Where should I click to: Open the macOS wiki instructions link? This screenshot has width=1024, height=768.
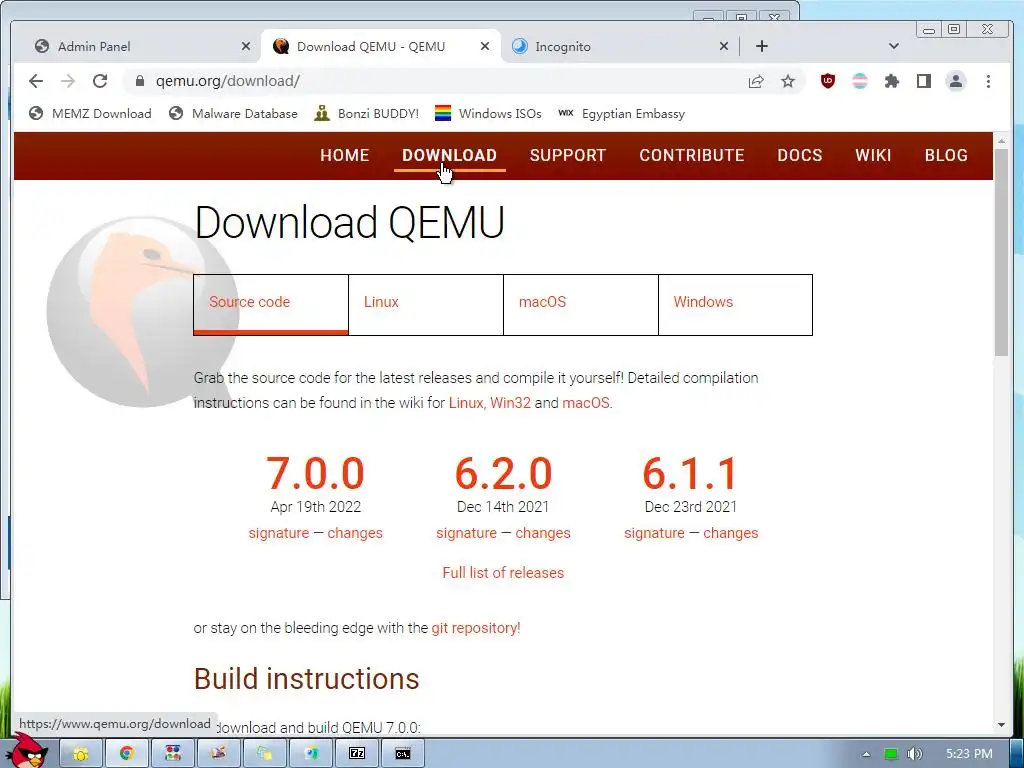(586, 403)
